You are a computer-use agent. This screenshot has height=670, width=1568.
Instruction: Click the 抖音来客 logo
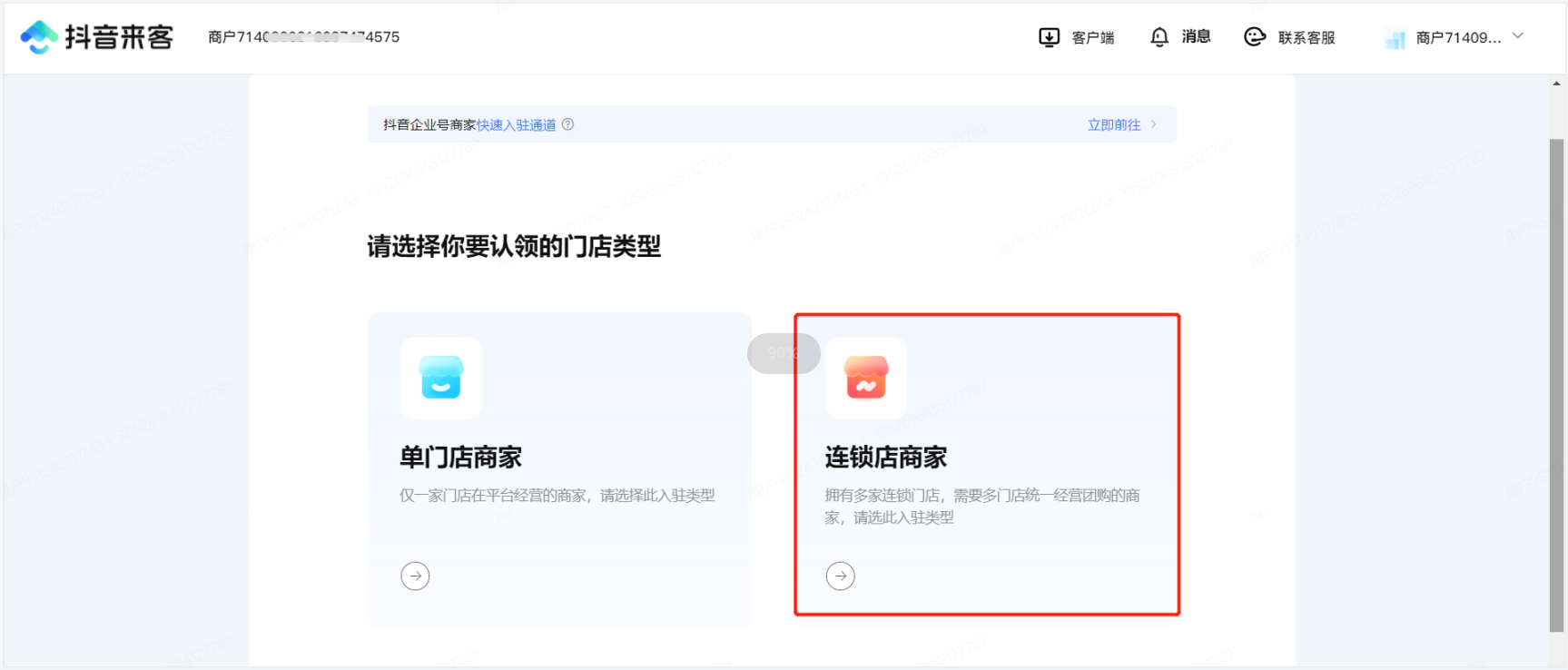point(97,37)
